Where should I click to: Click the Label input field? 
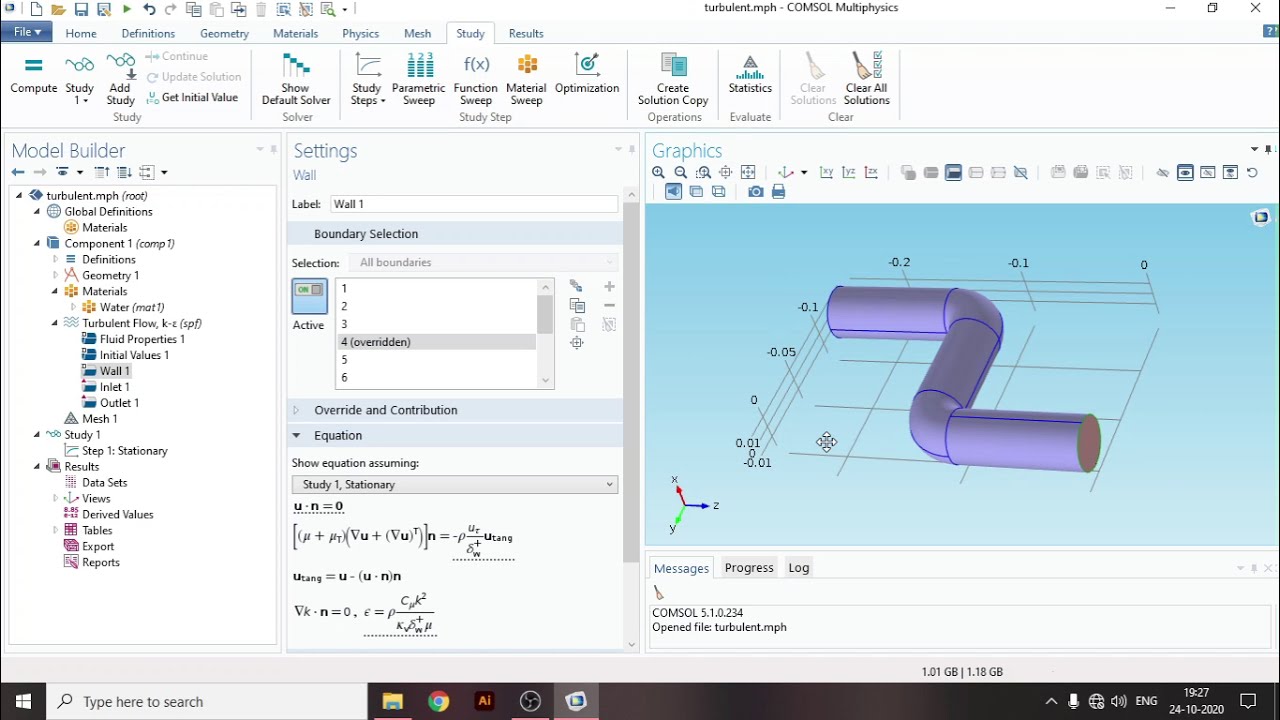pyautogui.click(x=474, y=204)
